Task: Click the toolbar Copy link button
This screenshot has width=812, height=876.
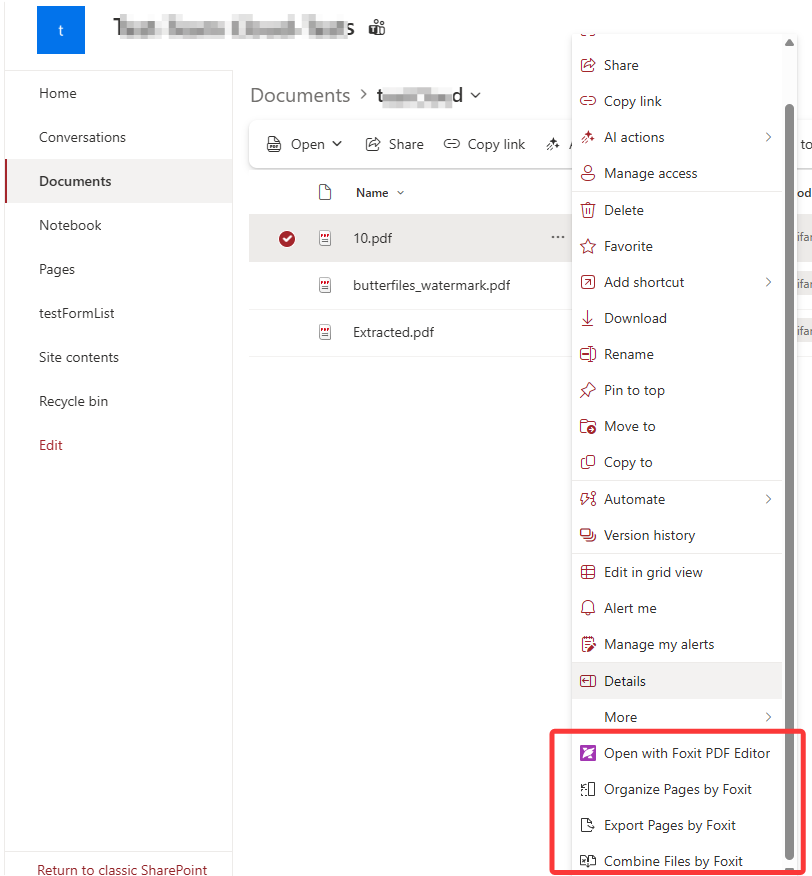Action: (x=484, y=144)
